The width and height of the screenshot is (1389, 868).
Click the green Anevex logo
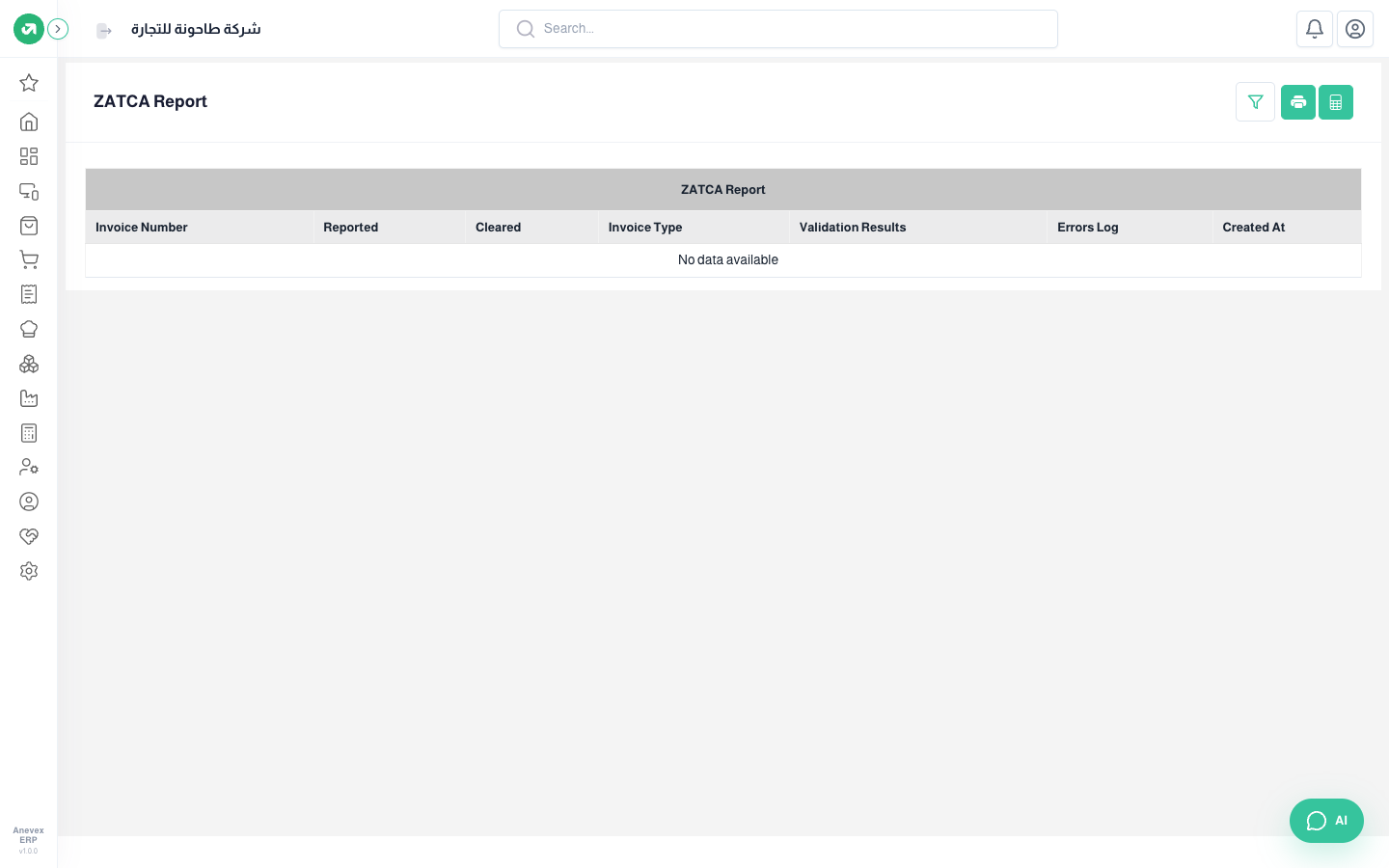(x=29, y=29)
